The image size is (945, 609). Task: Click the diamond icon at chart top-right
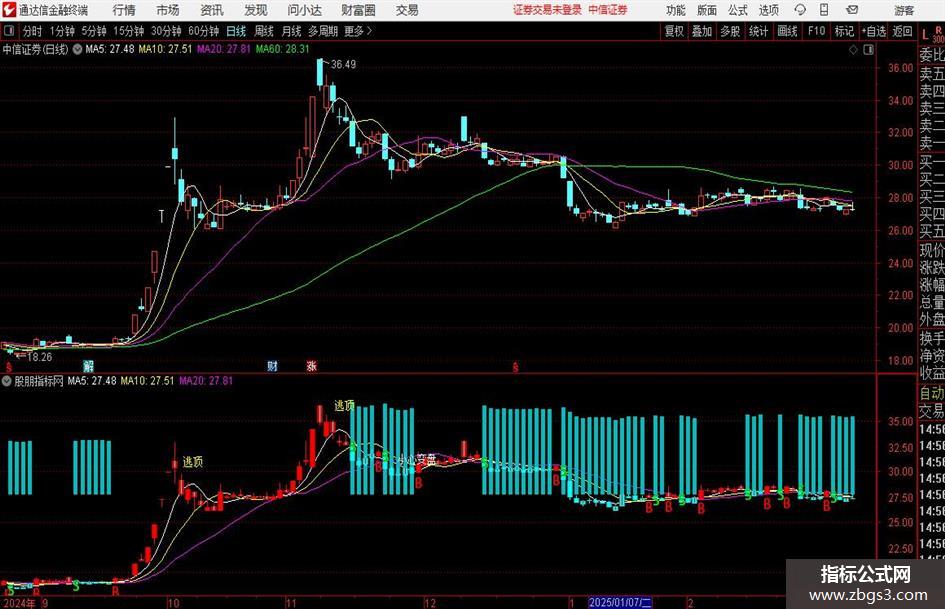tap(853, 50)
